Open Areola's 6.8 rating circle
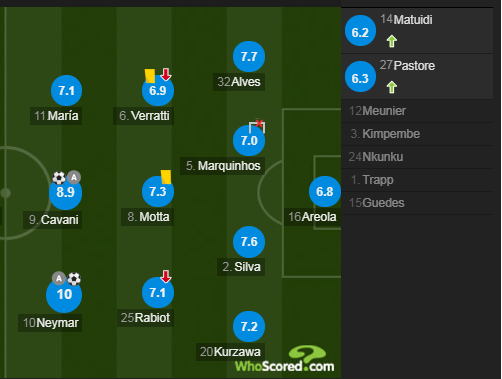Viewport: 502px width, 379px height. 325,191
